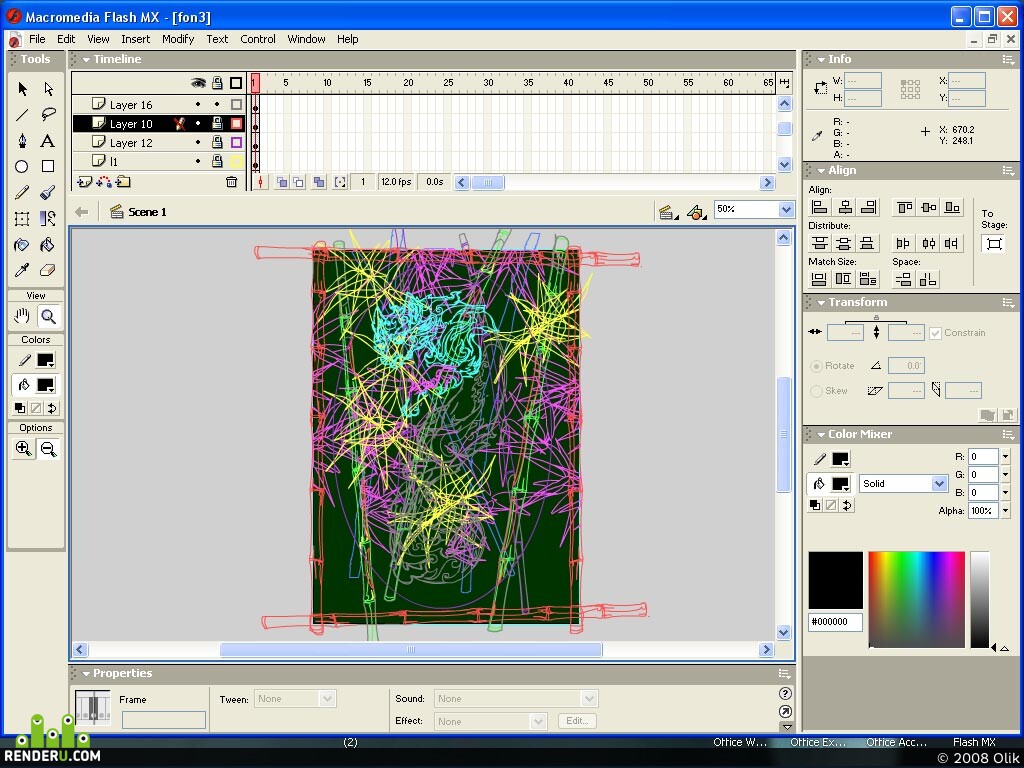
Task: Click the Free Transform tool
Action: [x=22, y=219]
